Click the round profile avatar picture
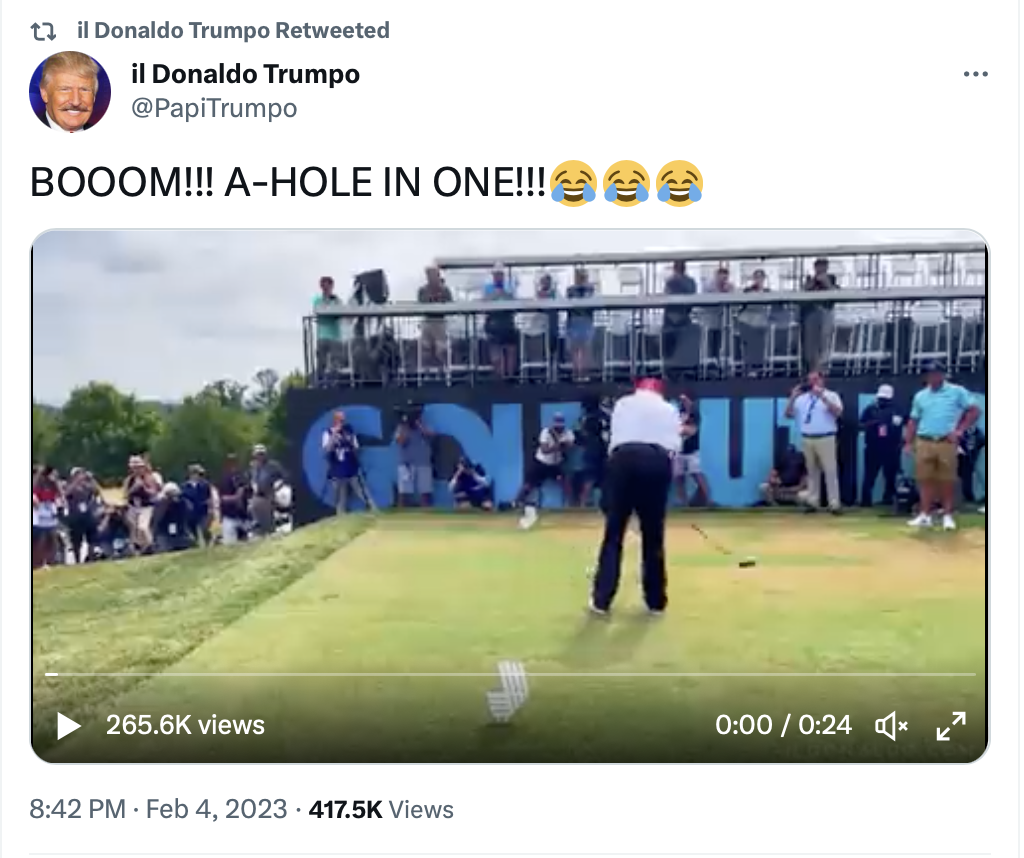The height and width of the screenshot is (858, 1024). click(x=70, y=91)
